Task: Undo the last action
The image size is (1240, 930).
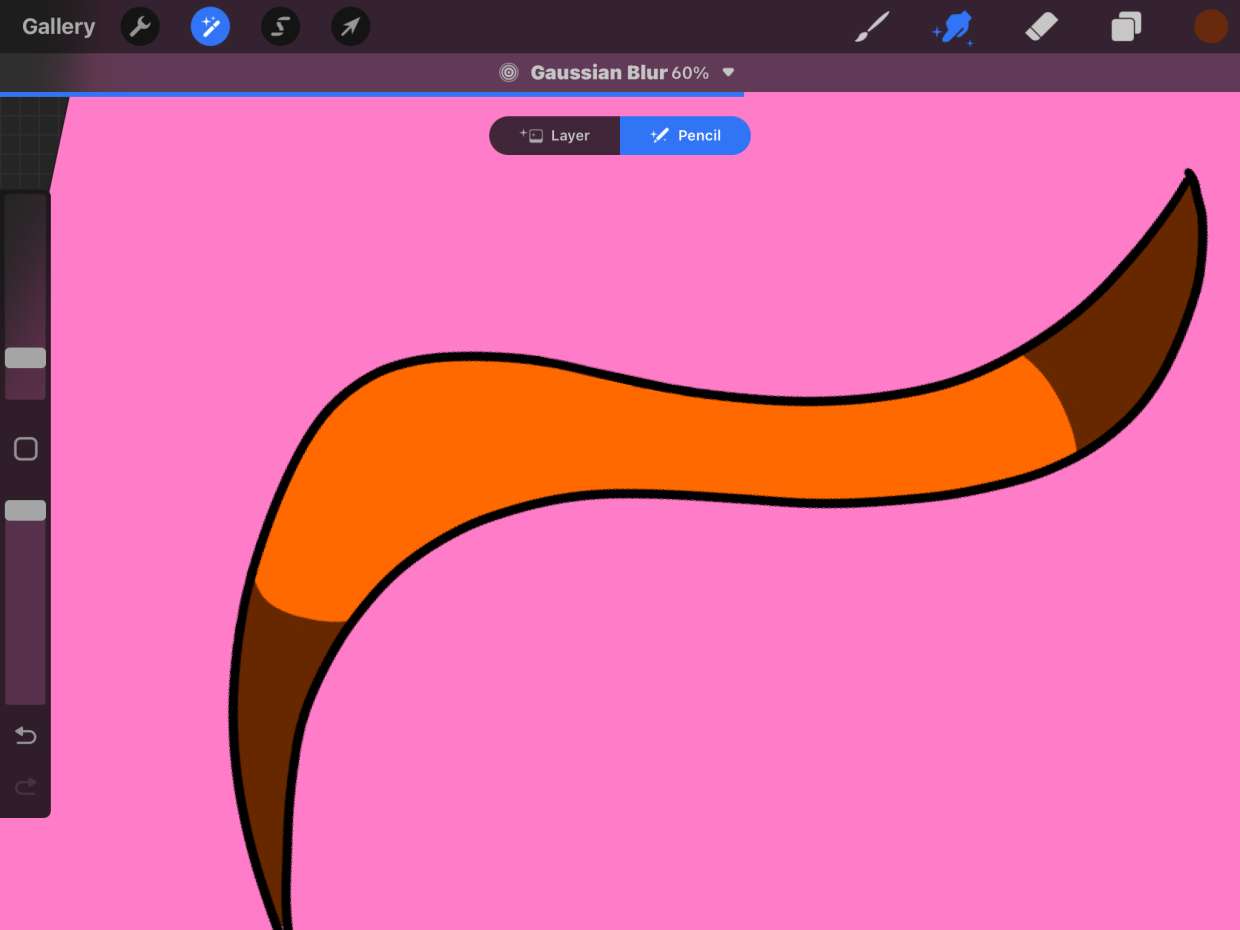Action: click(26, 737)
